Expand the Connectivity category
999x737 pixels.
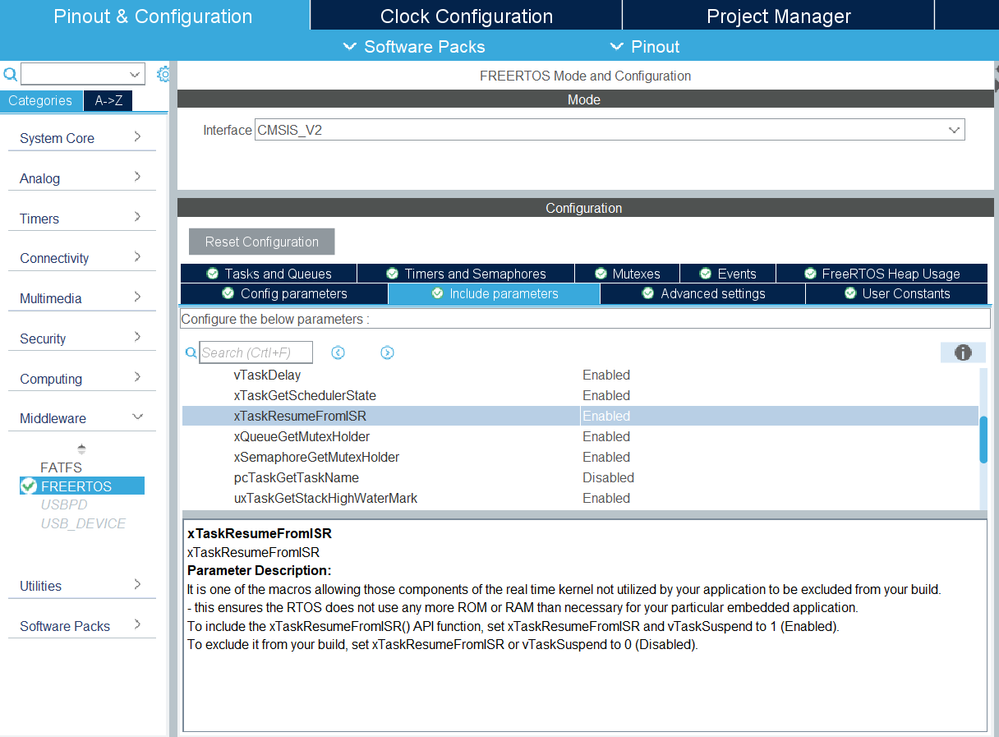pos(82,258)
